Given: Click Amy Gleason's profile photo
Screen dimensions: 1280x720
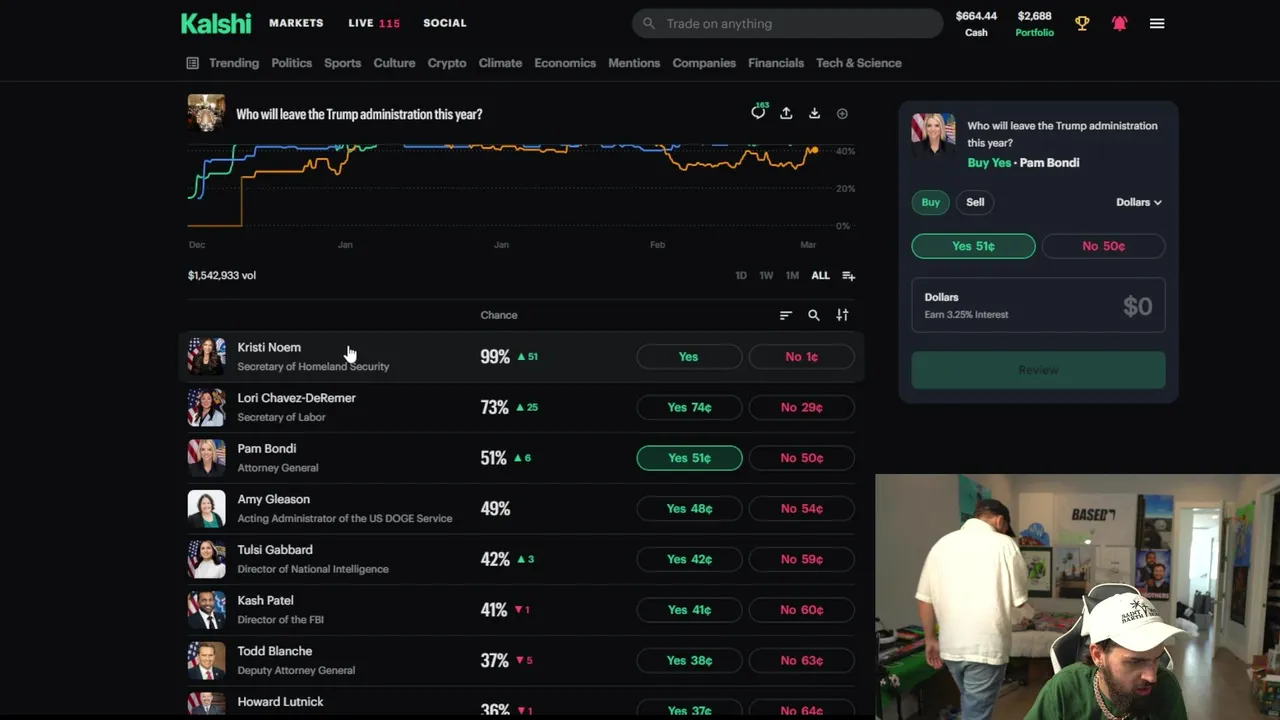Looking at the screenshot, I should (206, 508).
